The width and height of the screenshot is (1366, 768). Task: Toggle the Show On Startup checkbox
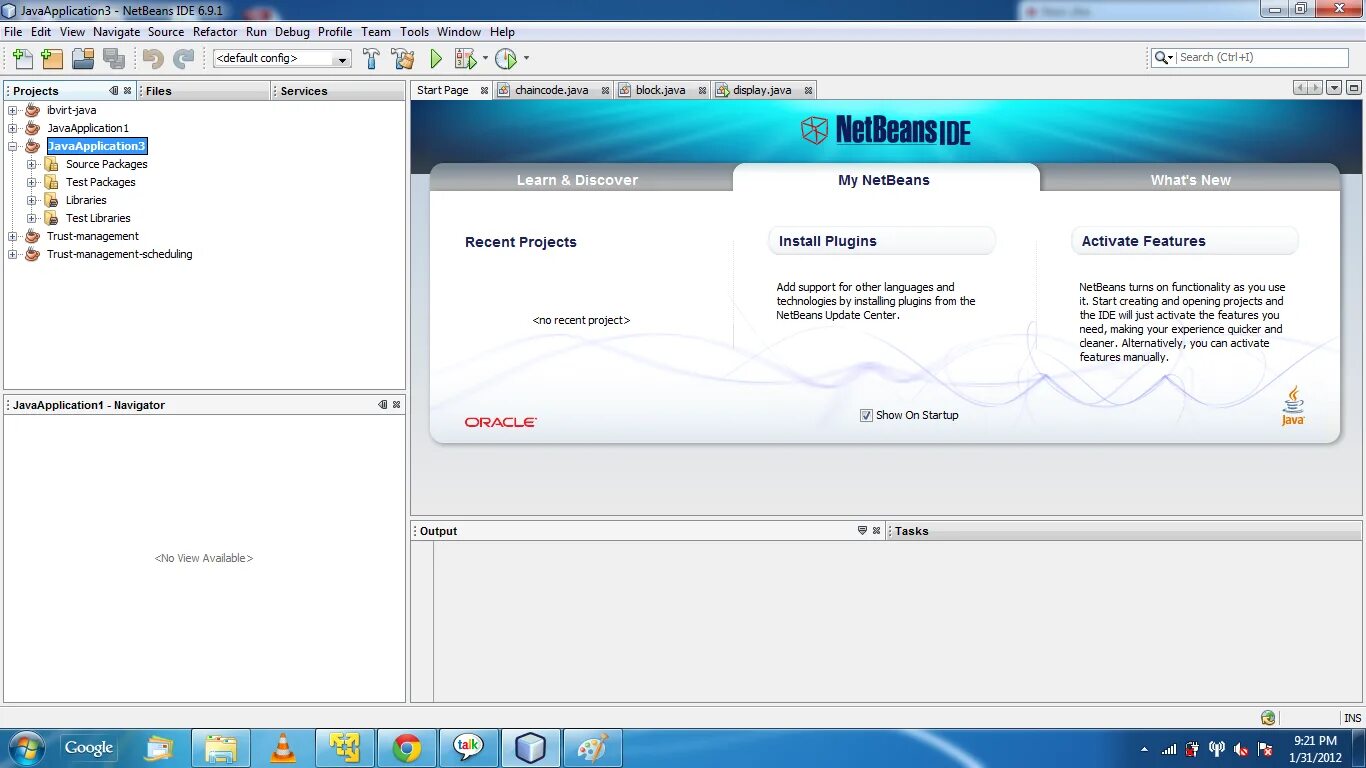[866, 415]
